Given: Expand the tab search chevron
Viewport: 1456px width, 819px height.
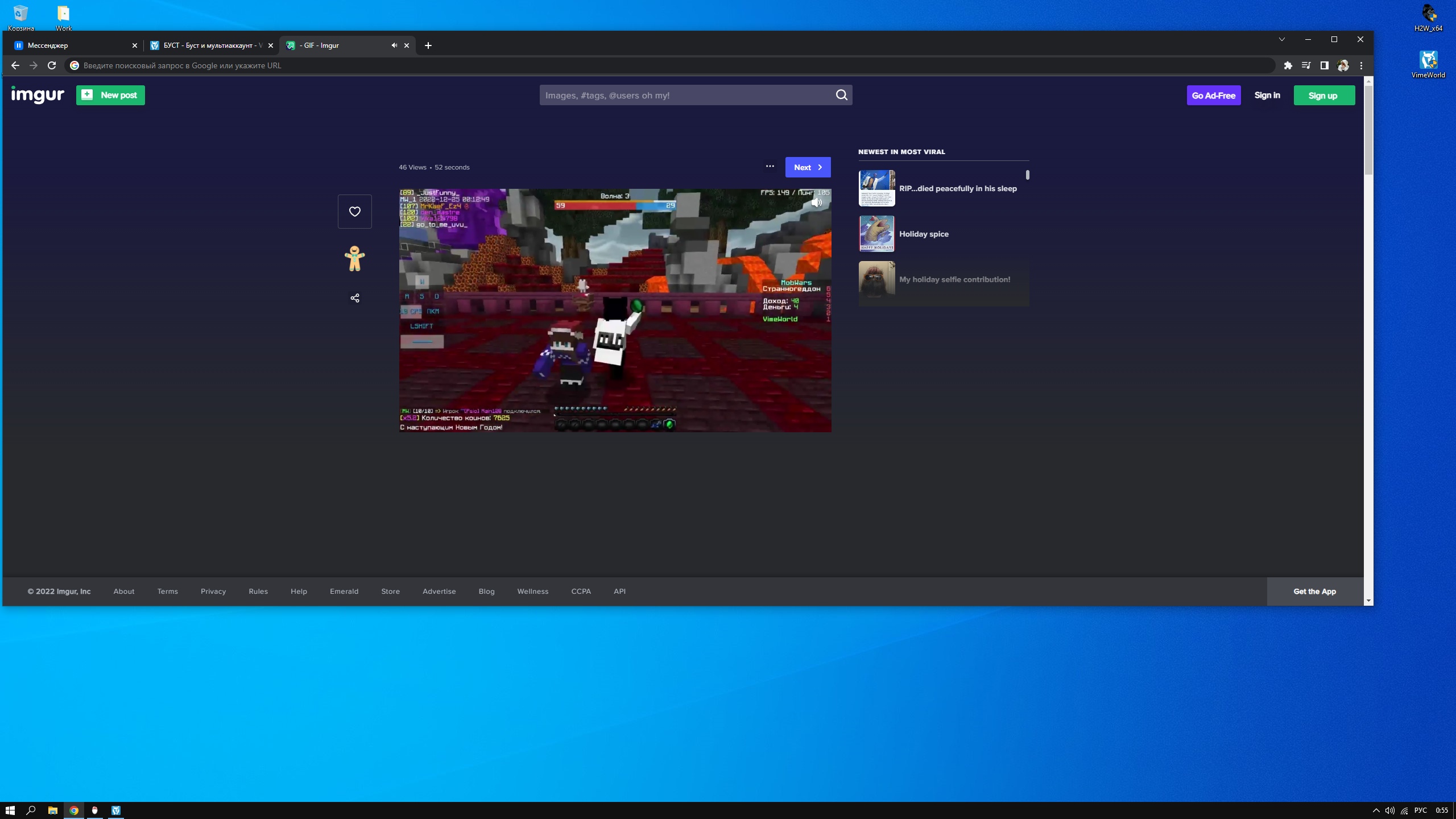Looking at the screenshot, I should pos(1281,39).
